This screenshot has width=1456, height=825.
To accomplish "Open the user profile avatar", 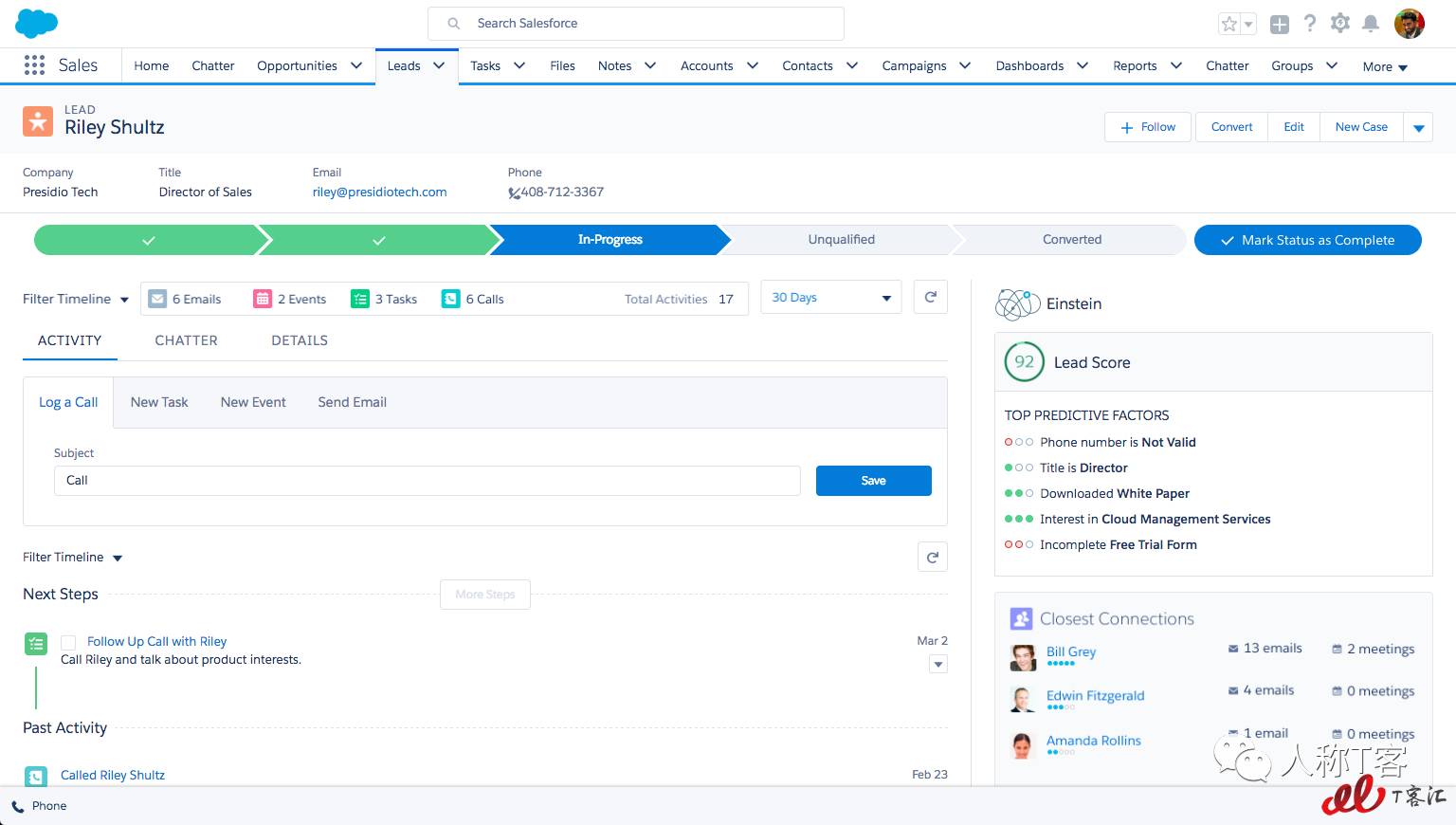I will point(1409,24).
